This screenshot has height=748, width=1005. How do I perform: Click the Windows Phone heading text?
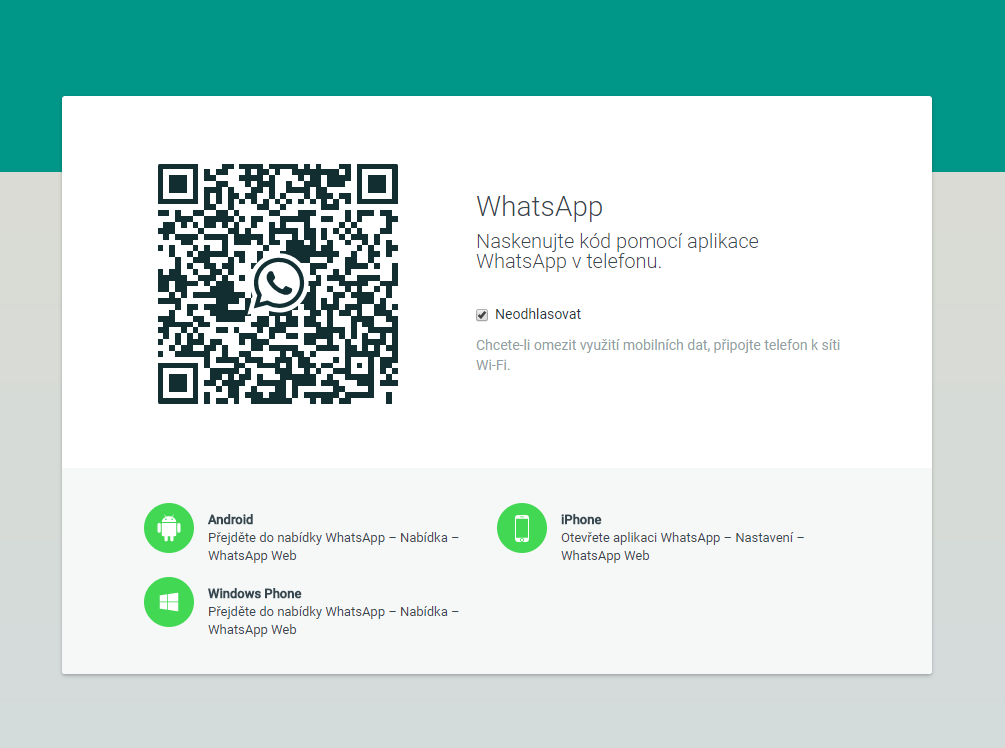point(254,594)
